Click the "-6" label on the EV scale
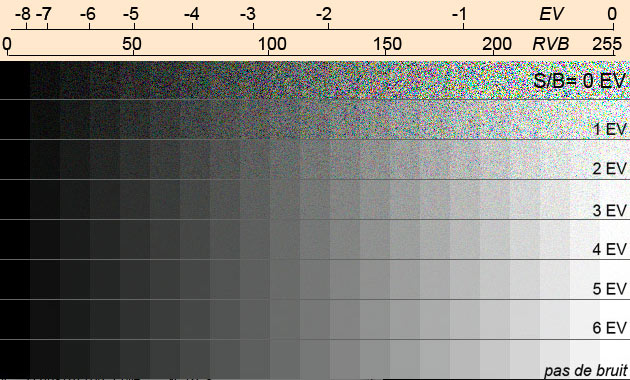This screenshot has width=630, height=380. 88,14
